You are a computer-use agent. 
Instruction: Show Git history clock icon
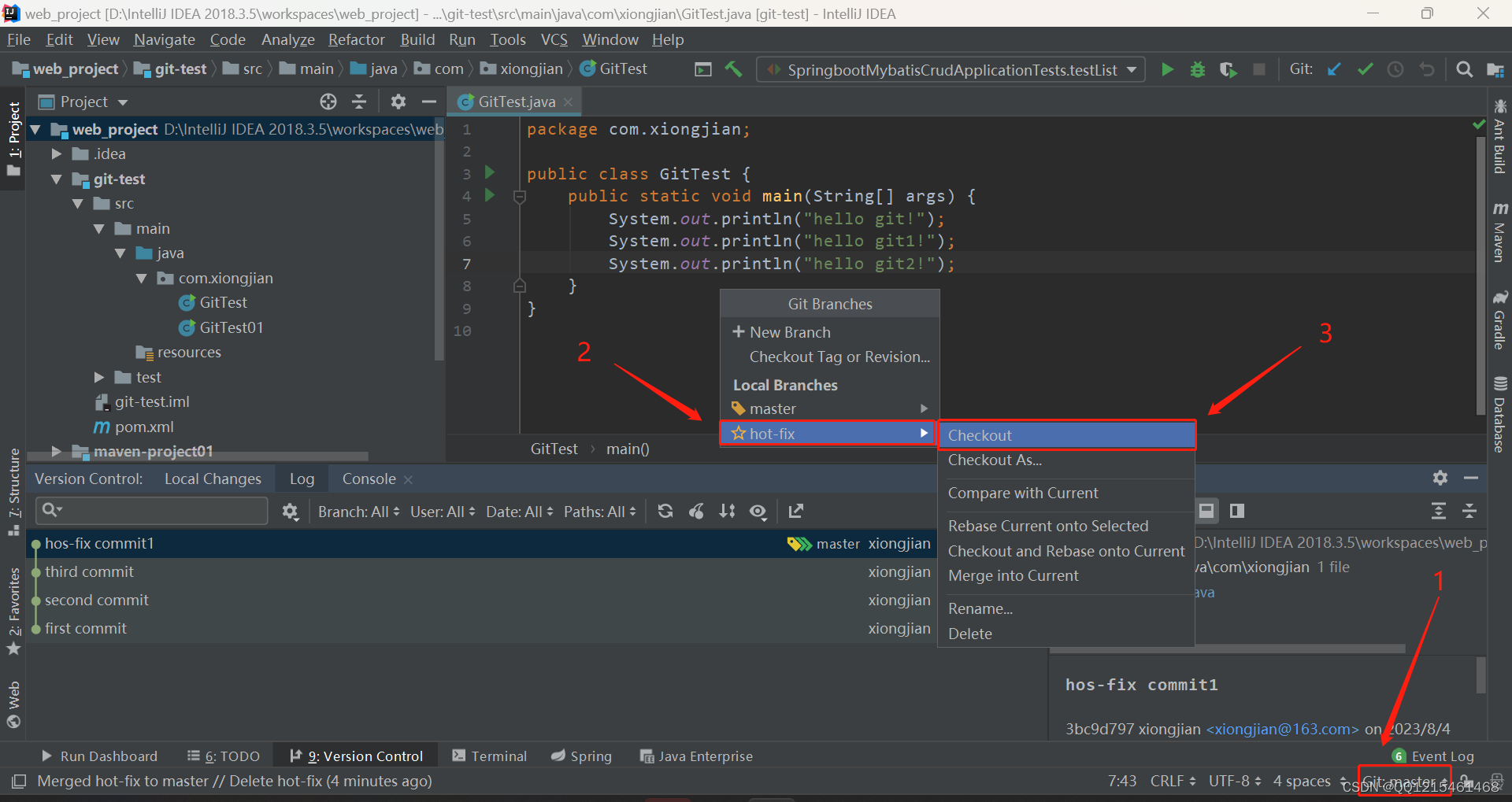[1395, 69]
